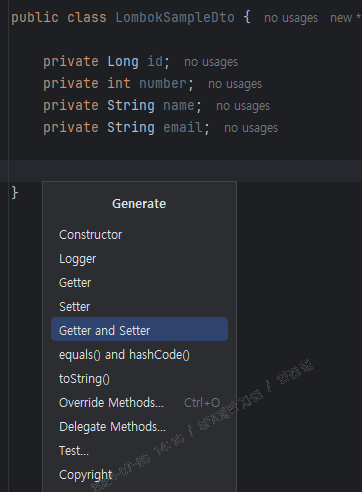Place cursor on LombokSampleDto class name
Viewport: 362px width, 492px height.
(175, 17)
